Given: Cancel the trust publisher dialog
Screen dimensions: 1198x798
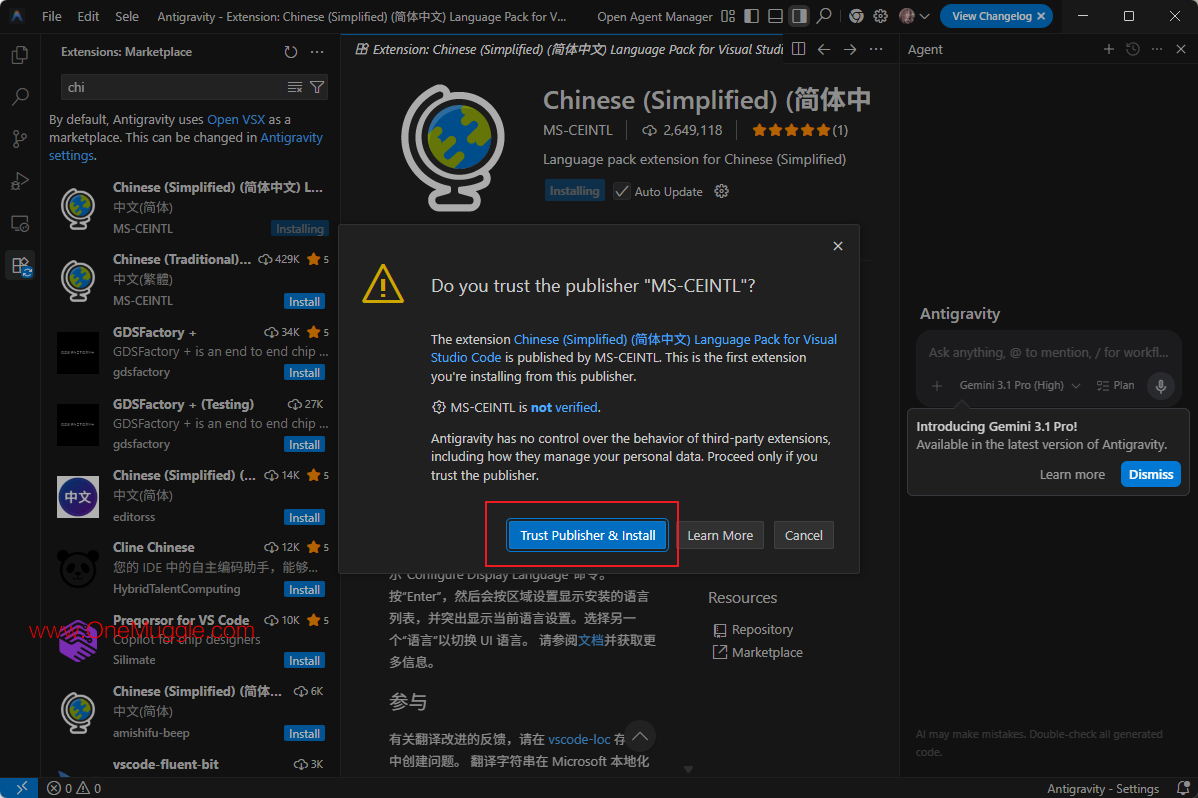Looking at the screenshot, I should coord(804,535).
